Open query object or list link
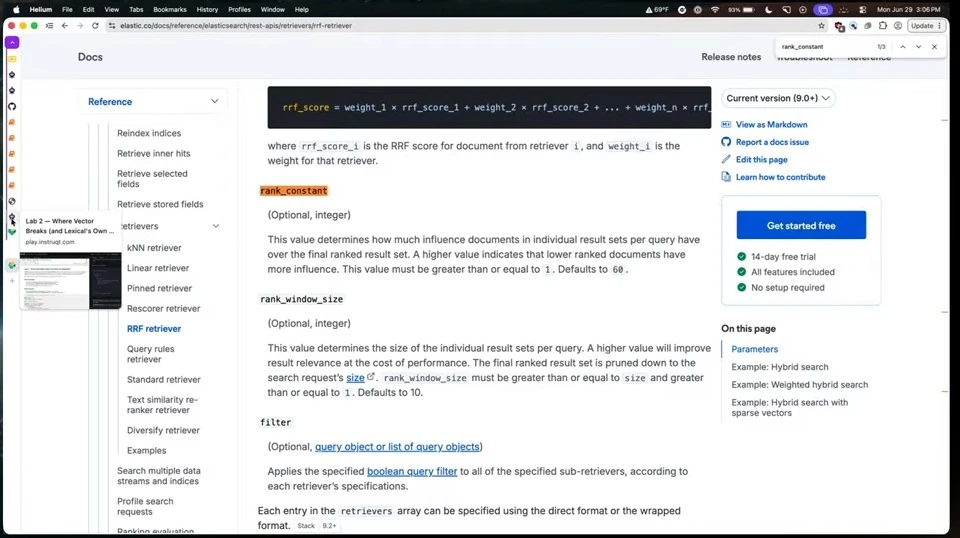This screenshot has width=960, height=538. click(397, 447)
